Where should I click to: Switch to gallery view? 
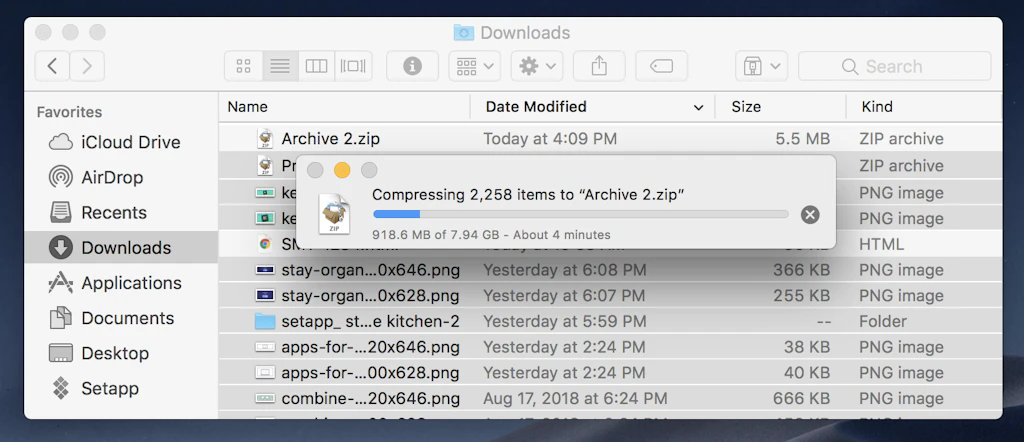pyautogui.click(x=353, y=66)
